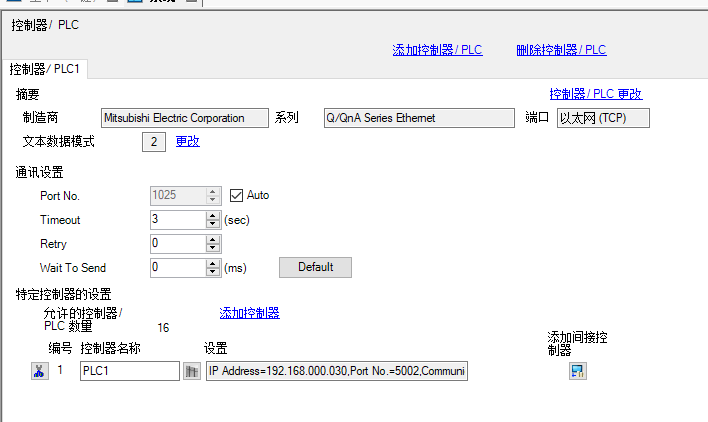Increase the Timeout value with up arrow

point(212,215)
